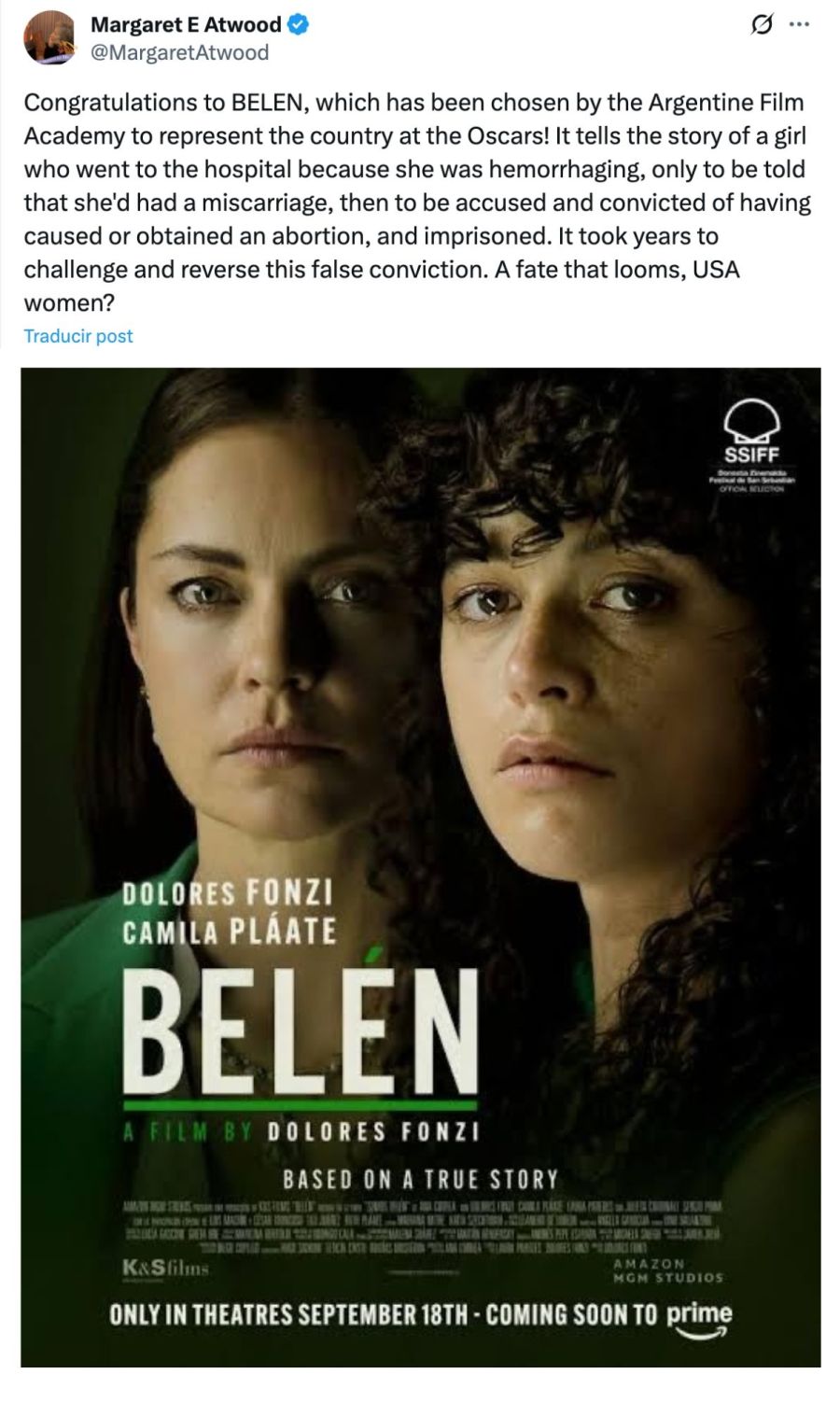The width and height of the screenshot is (840, 1402).
Task: Open the three-dot more options menu
Action: (800, 26)
